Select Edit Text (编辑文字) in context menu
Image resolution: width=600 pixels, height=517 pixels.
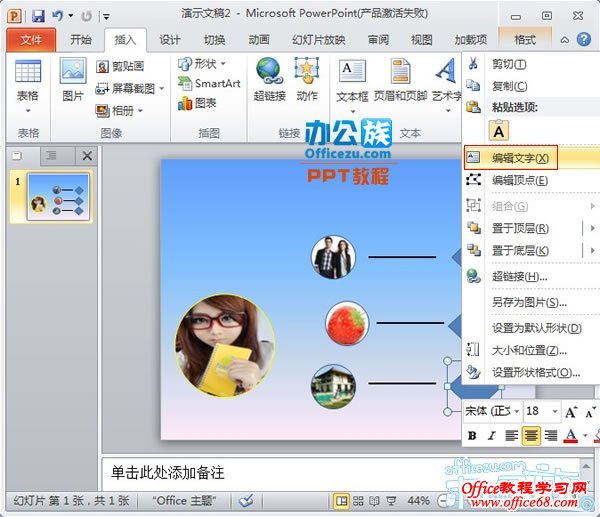(519, 158)
